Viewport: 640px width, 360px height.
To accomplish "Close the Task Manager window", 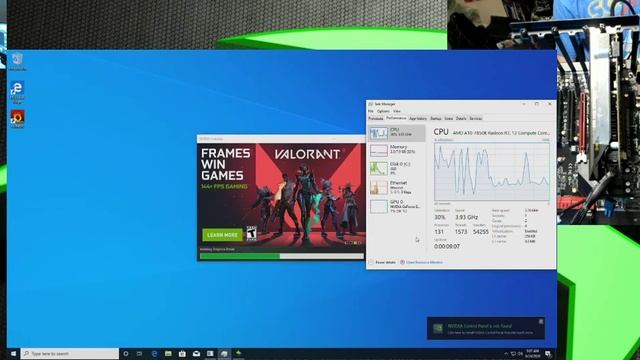I will [550, 104].
